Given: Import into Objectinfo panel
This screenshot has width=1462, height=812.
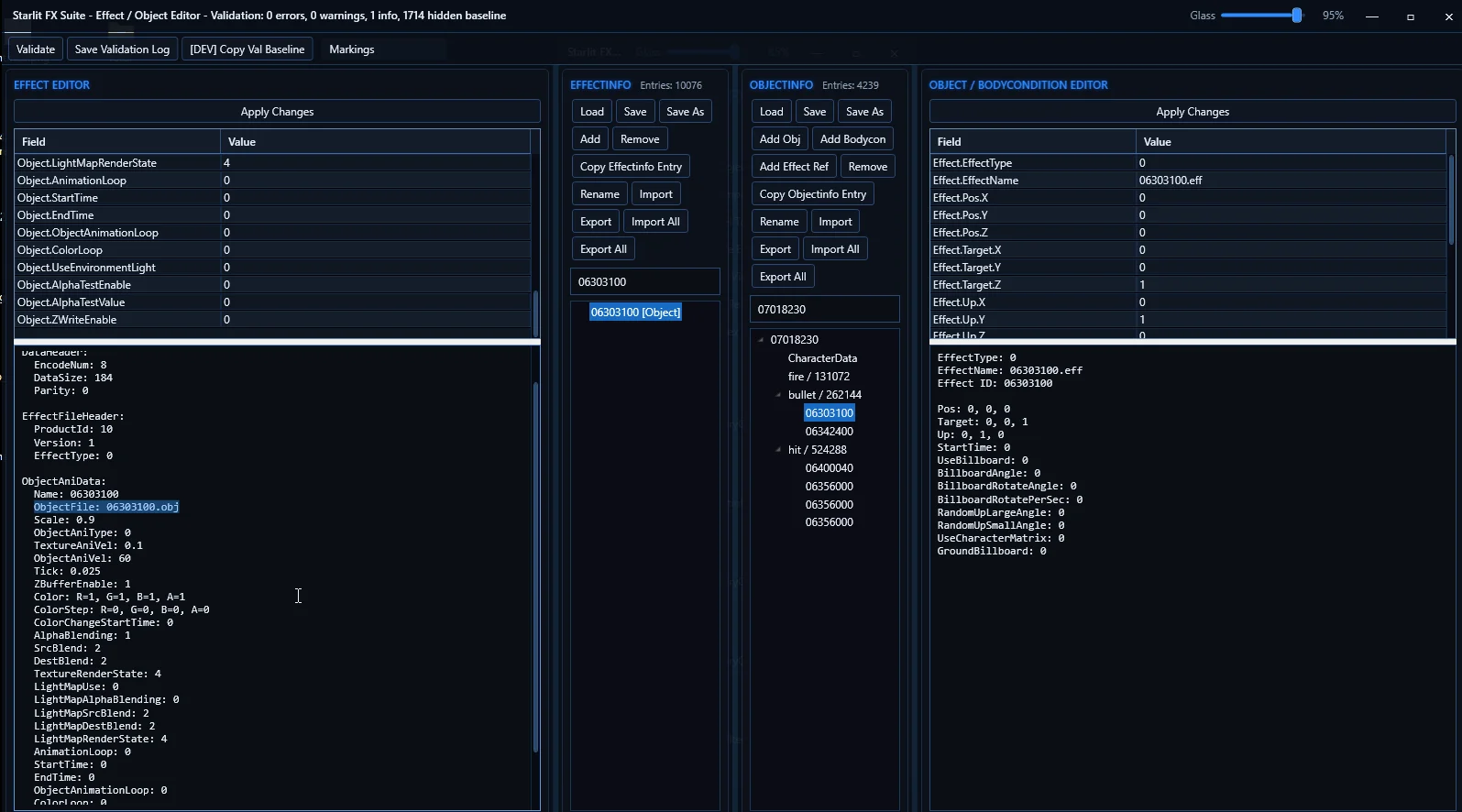Looking at the screenshot, I should (835, 222).
